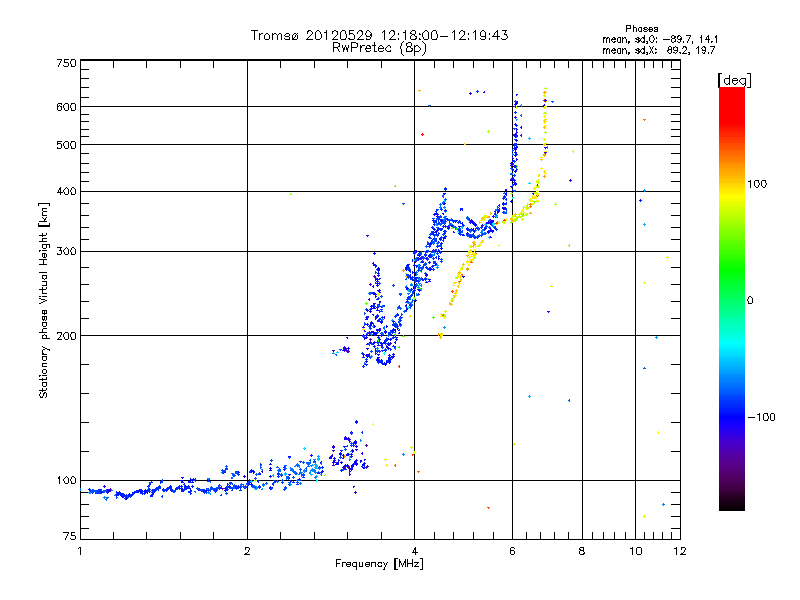Click the y-axis tick label '300'

click(67, 251)
